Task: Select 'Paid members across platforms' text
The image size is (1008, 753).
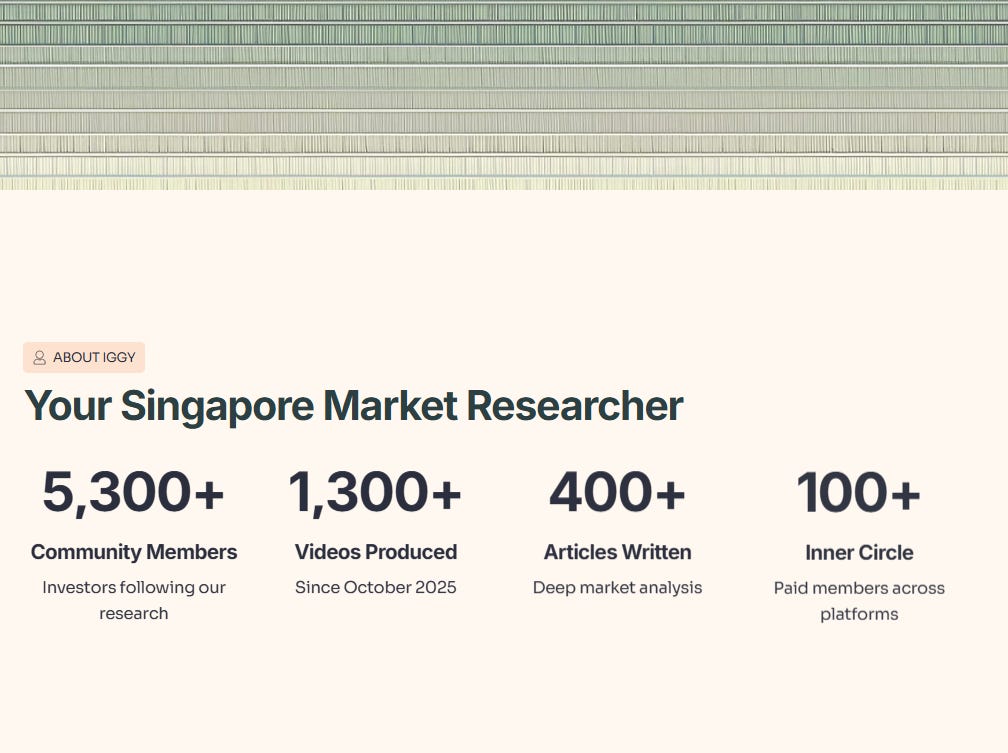Action: (x=859, y=601)
